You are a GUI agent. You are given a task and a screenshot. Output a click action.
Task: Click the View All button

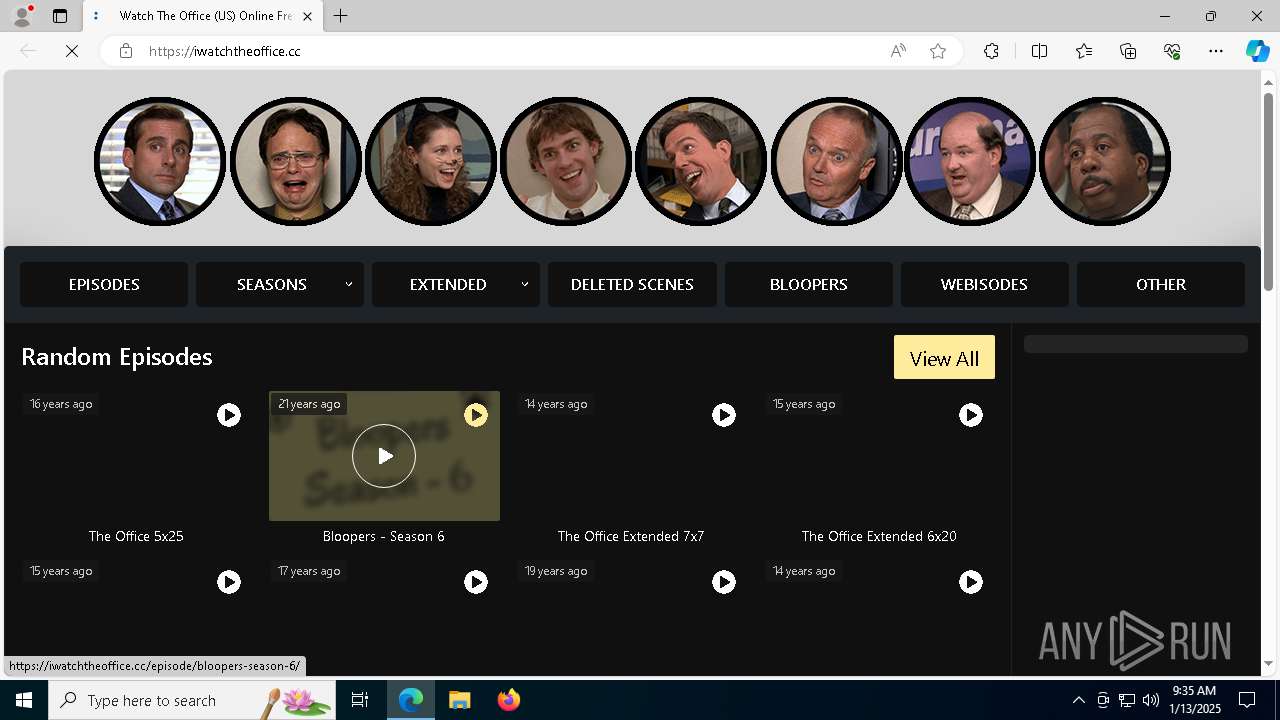pyautogui.click(x=944, y=358)
